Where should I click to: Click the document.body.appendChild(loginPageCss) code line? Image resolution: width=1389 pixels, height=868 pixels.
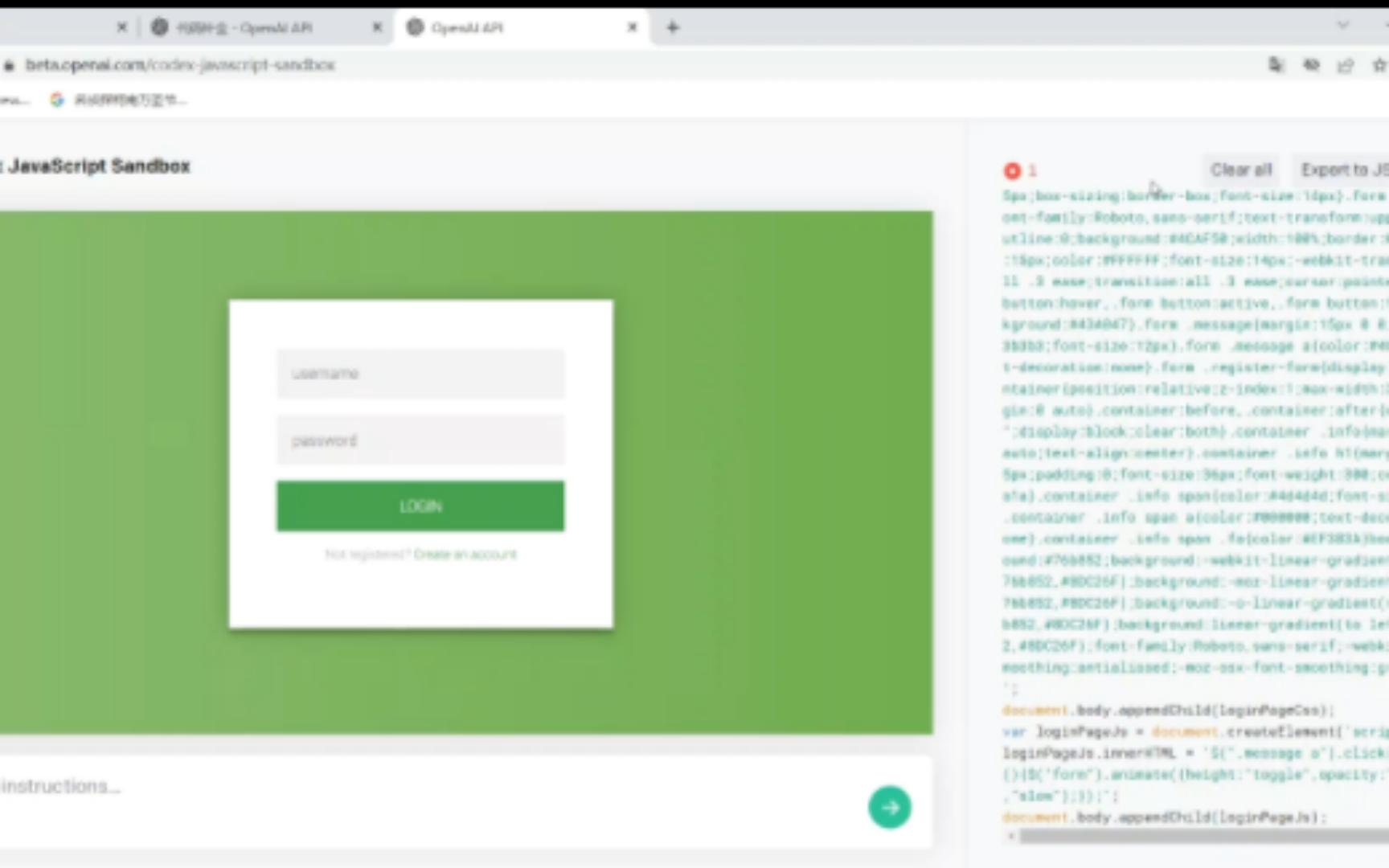pos(1168,710)
